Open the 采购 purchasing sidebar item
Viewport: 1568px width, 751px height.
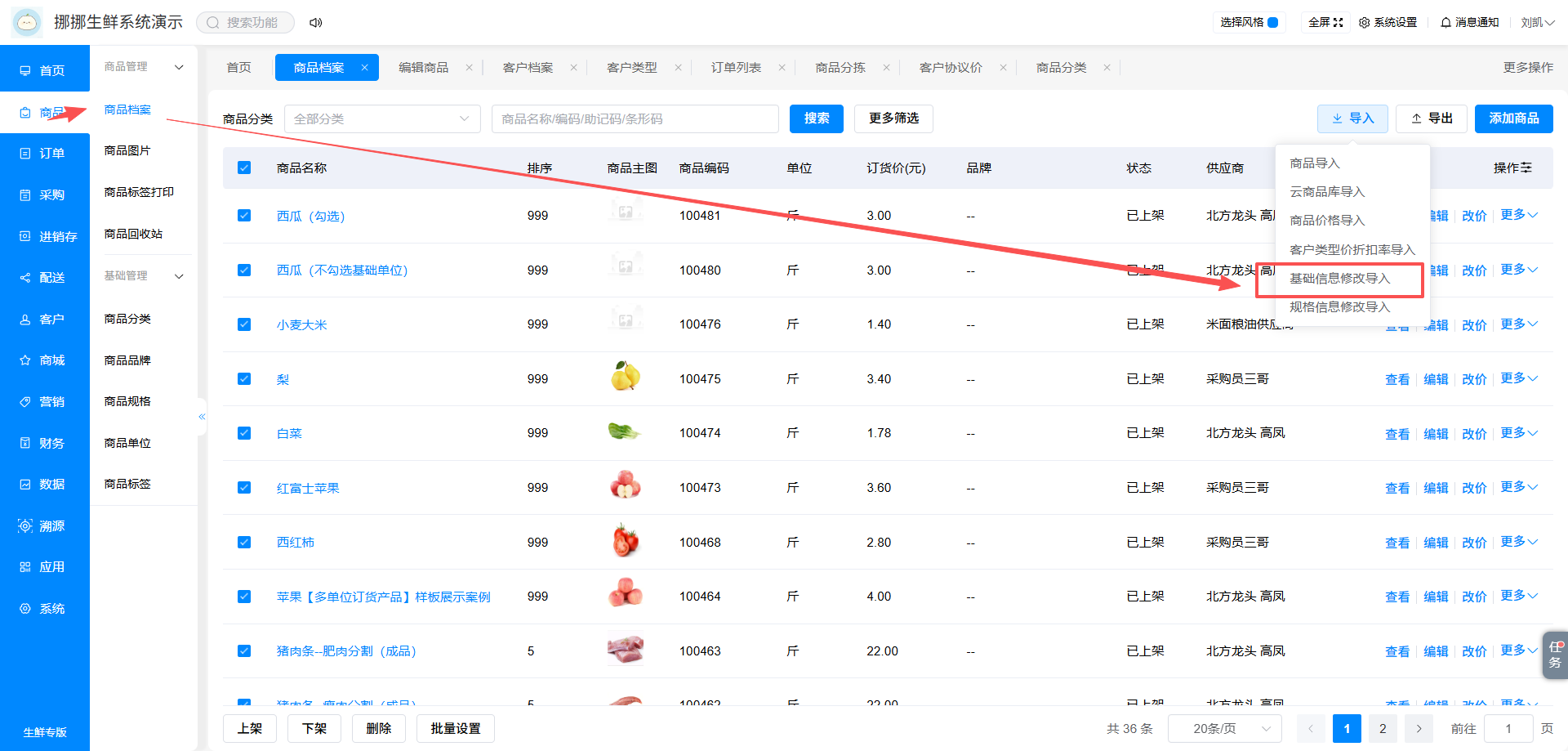(44, 194)
